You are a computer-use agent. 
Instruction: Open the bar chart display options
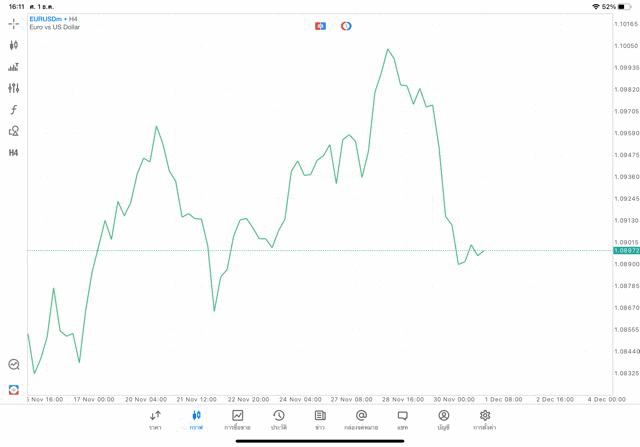[x=14, y=67]
